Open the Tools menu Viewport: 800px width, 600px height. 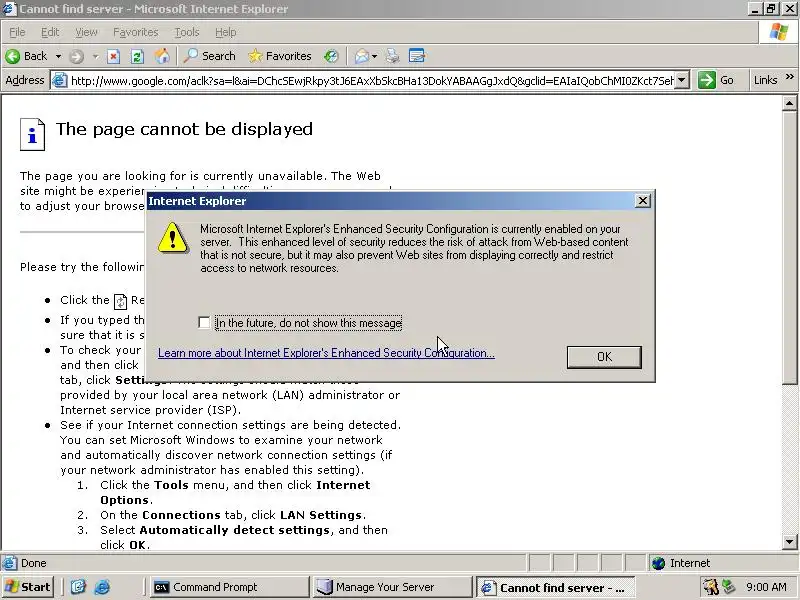coord(187,32)
